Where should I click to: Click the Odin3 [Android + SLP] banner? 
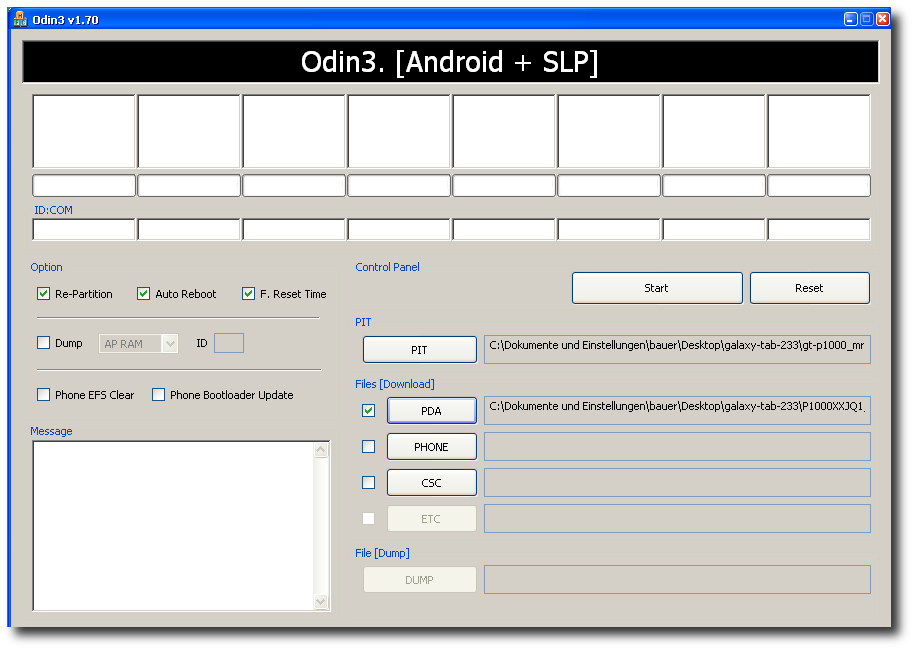tap(450, 62)
